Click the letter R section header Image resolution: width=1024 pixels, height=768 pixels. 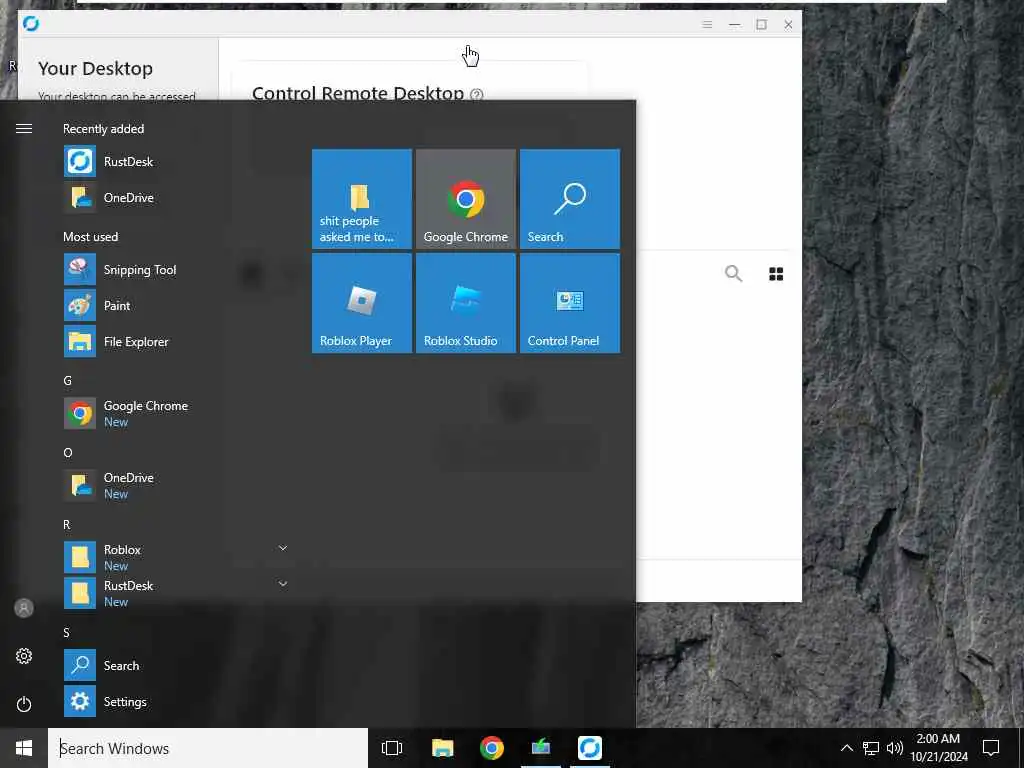[x=67, y=524]
